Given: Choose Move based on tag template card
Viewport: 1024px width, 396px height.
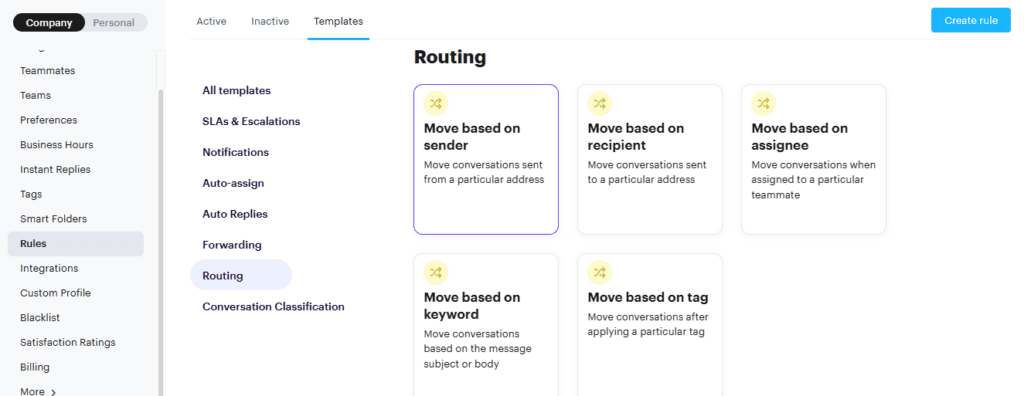Looking at the screenshot, I should point(650,325).
